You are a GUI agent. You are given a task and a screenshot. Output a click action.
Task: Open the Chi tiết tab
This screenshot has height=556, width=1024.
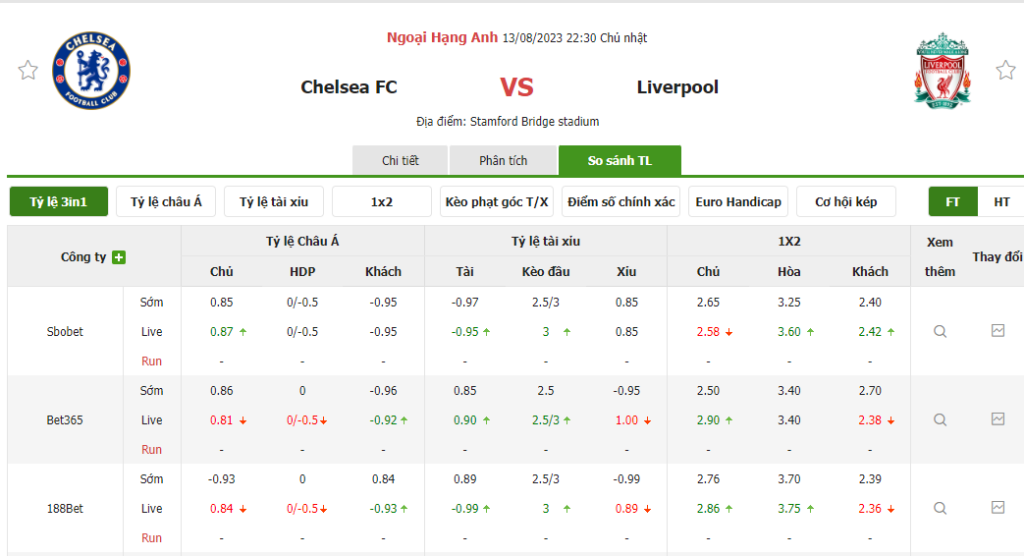400,161
